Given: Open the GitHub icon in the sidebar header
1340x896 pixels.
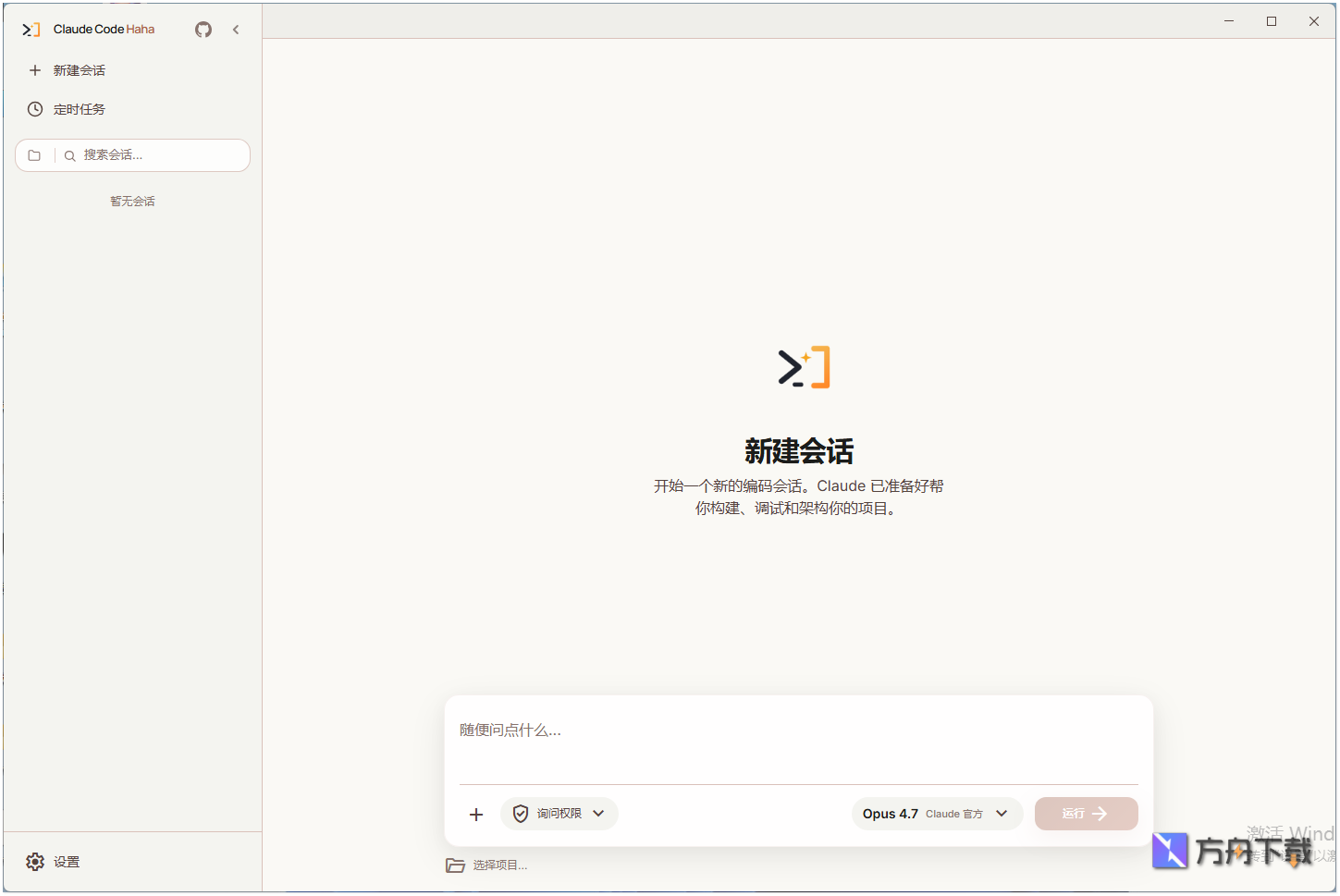Looking at the screenshot, I should [203, 29].
